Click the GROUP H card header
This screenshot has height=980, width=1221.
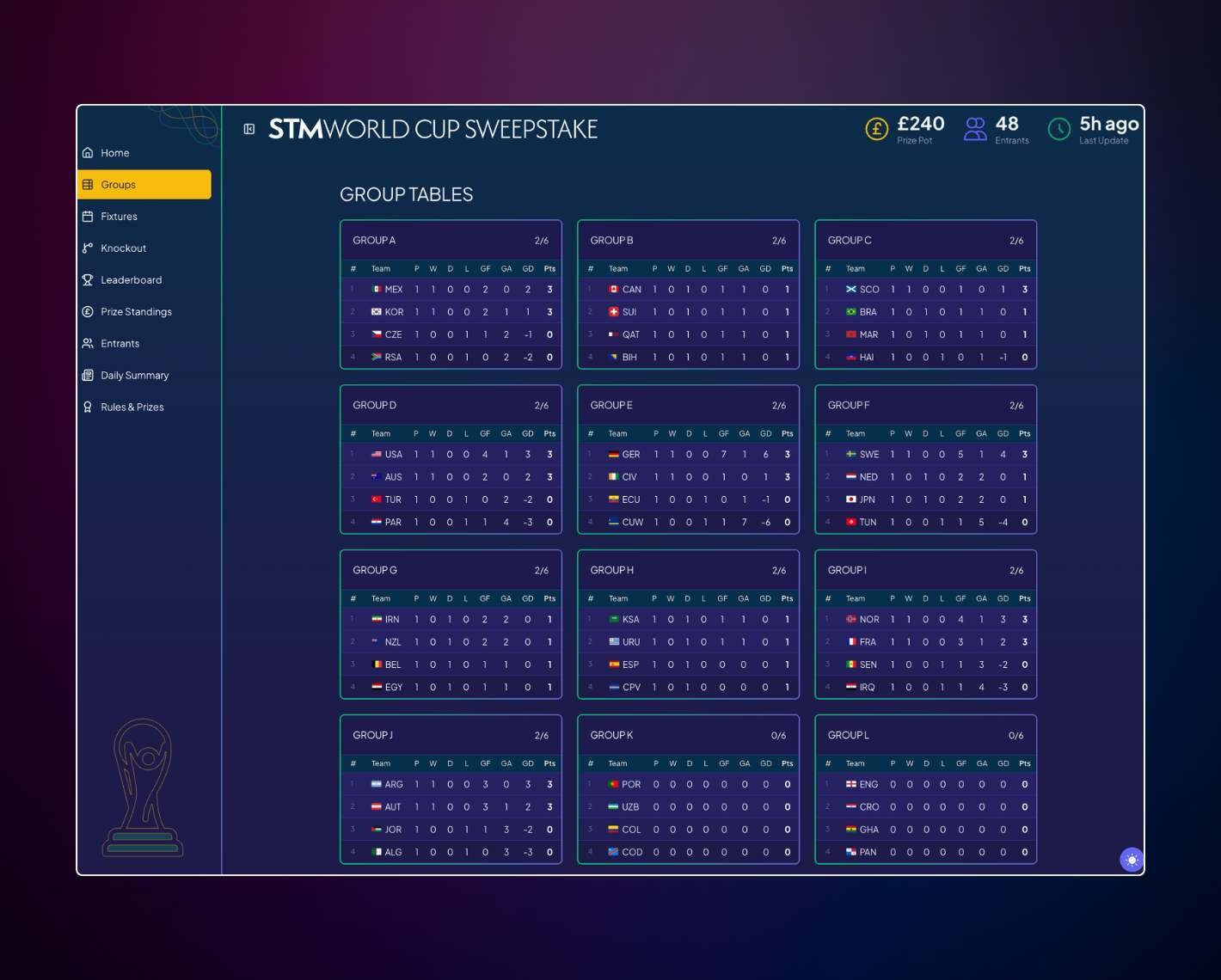[x=688, y=571]
